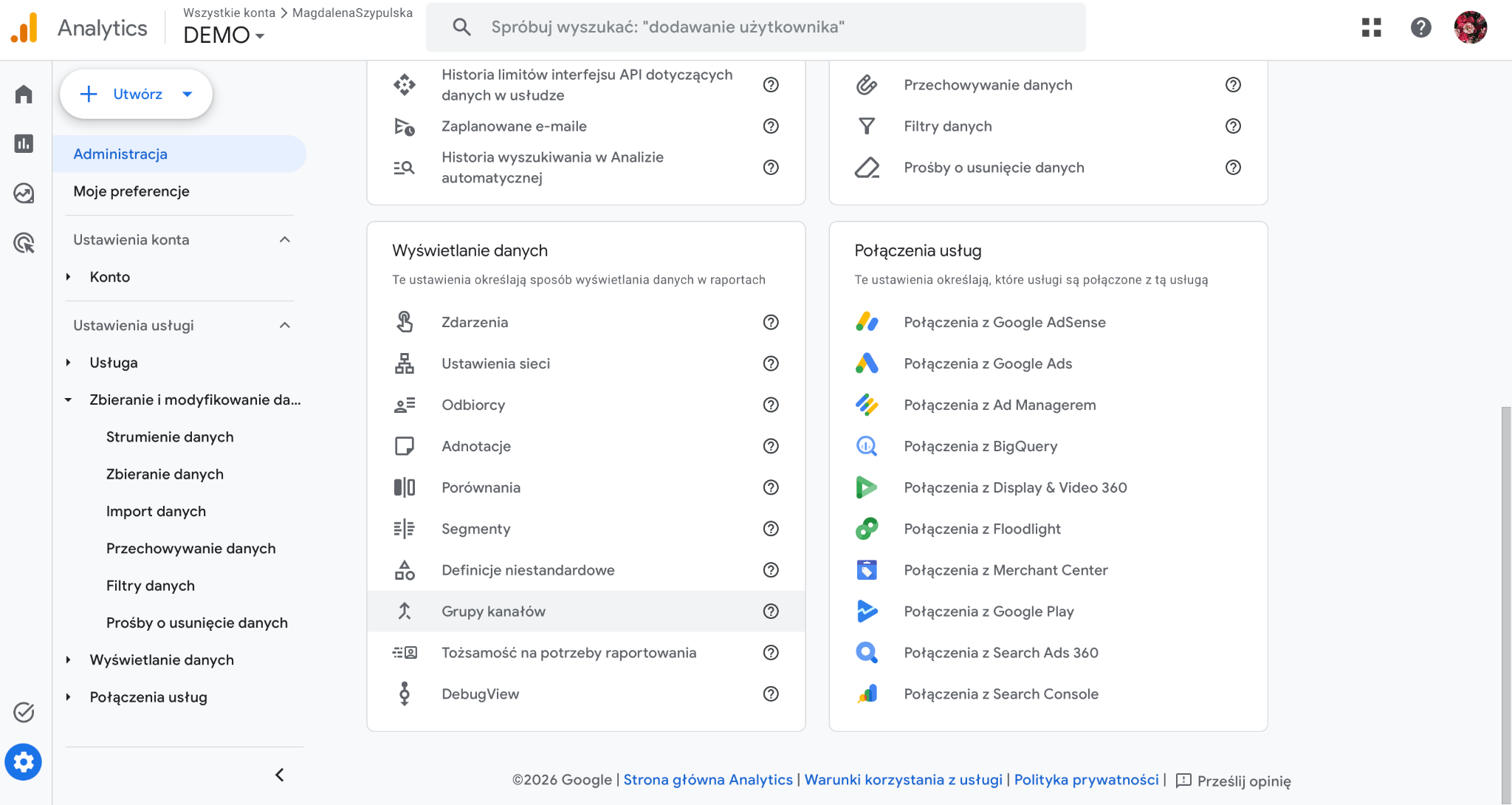Open the Explore icon in left rail
Viewport: 1512px width, 805px height.
pos(24,193)
